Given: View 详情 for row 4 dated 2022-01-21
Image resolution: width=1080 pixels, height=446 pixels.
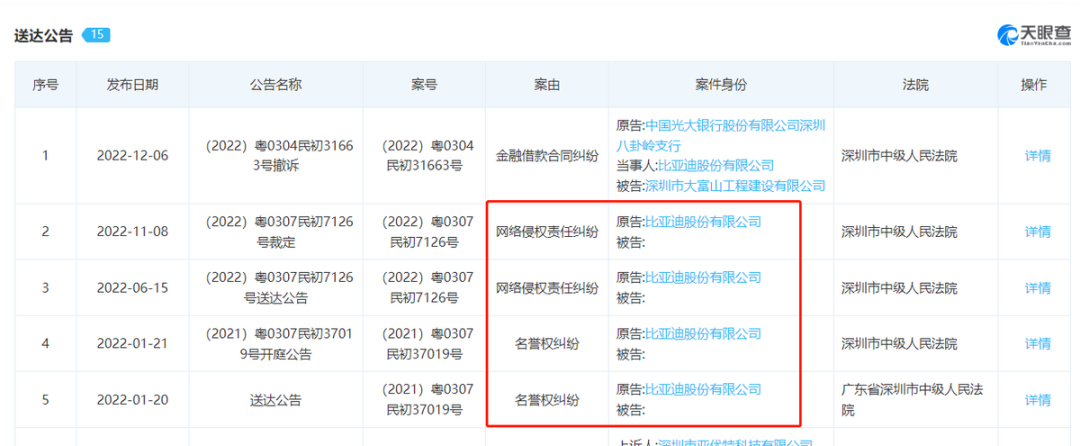Looking at the screenshot, I should [x=1037, y=344].
